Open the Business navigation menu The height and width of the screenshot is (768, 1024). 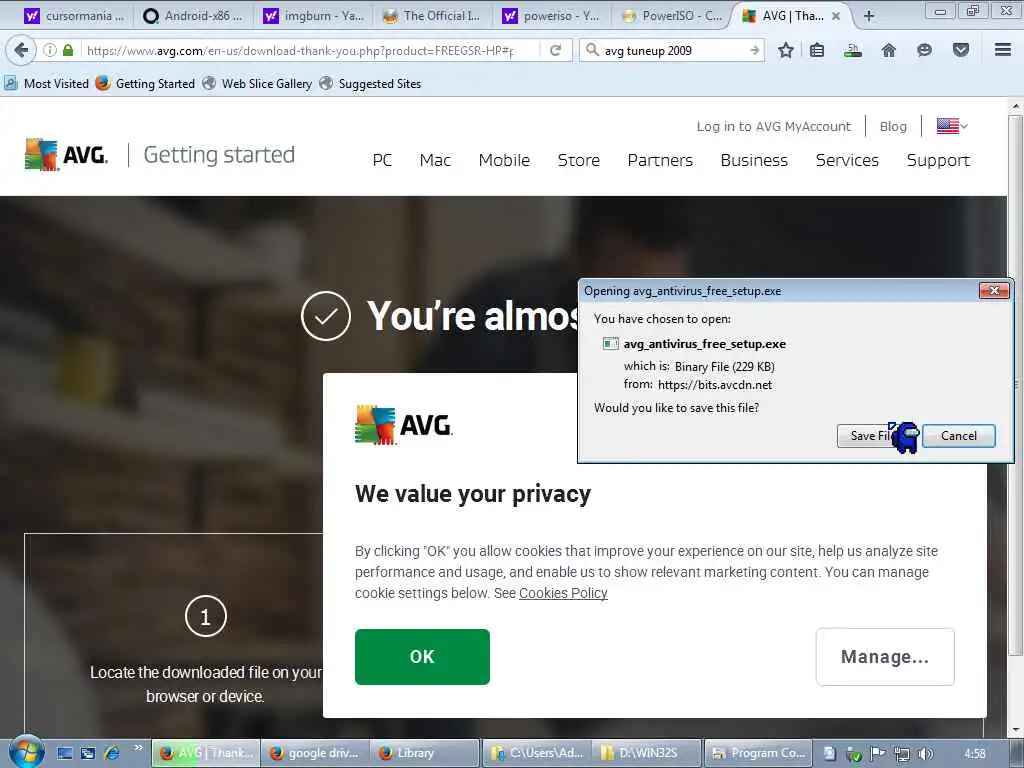tap(754, 160)
